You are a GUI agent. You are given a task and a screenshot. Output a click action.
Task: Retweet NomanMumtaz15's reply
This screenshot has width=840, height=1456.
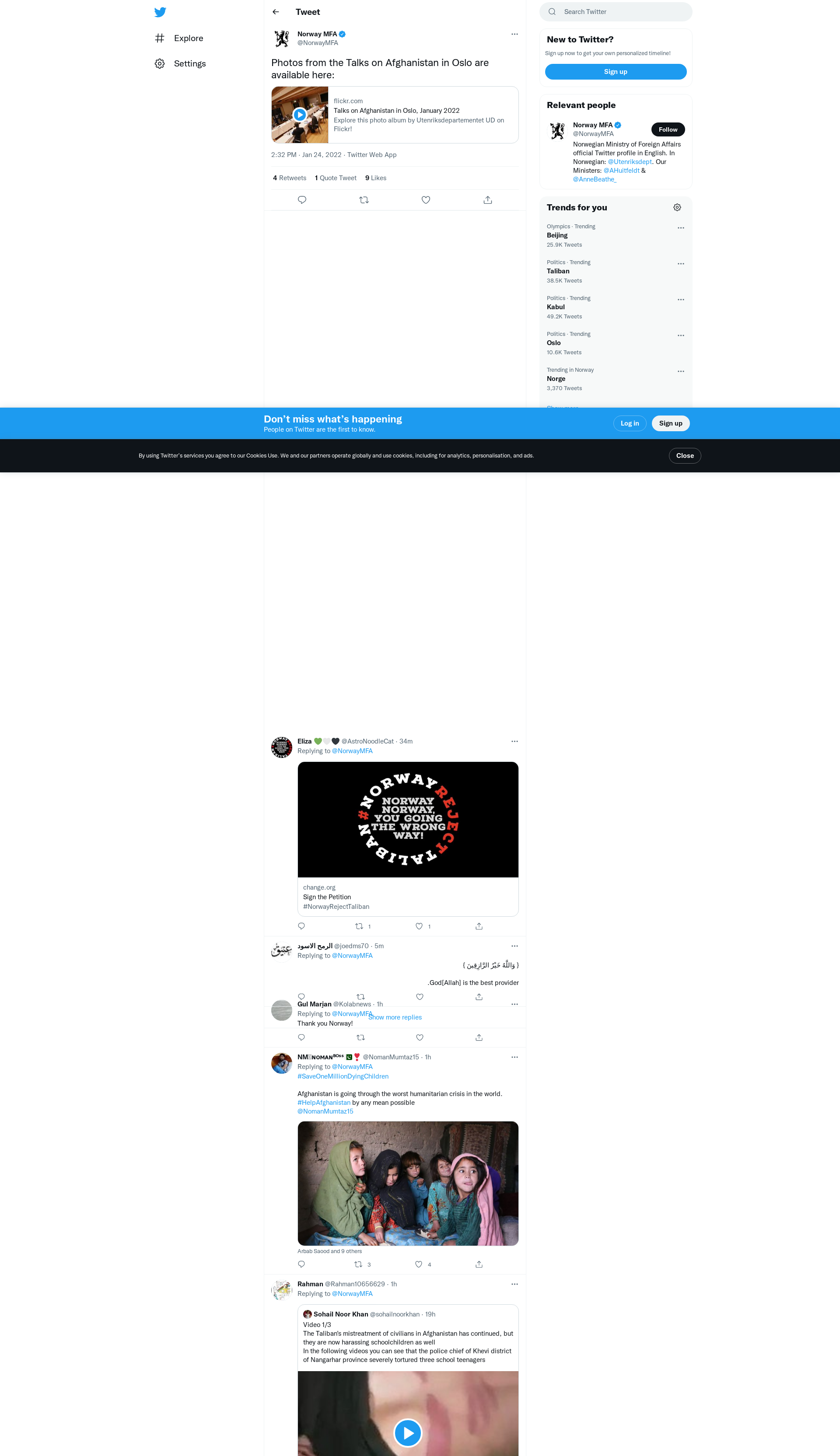pos(358,1264)
